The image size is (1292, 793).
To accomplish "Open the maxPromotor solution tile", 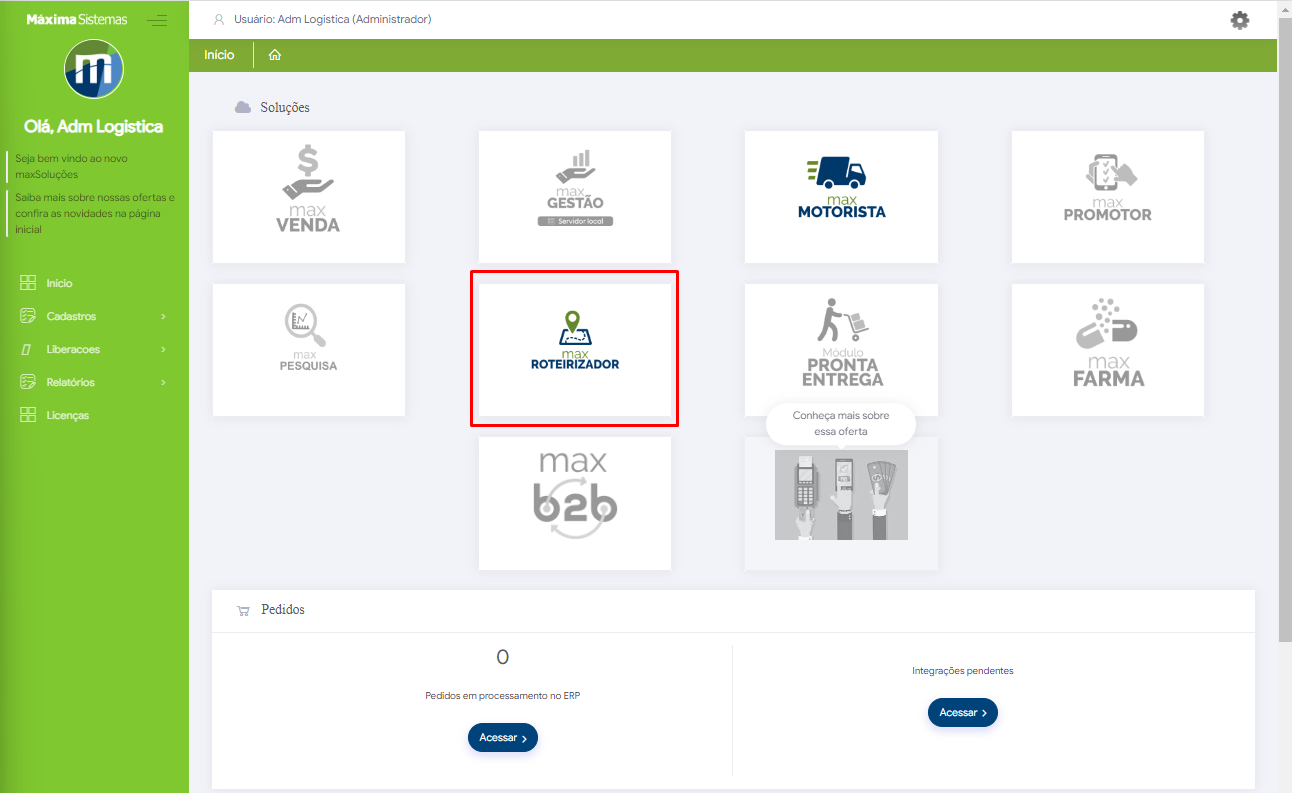I will [x=1108, y=197].
